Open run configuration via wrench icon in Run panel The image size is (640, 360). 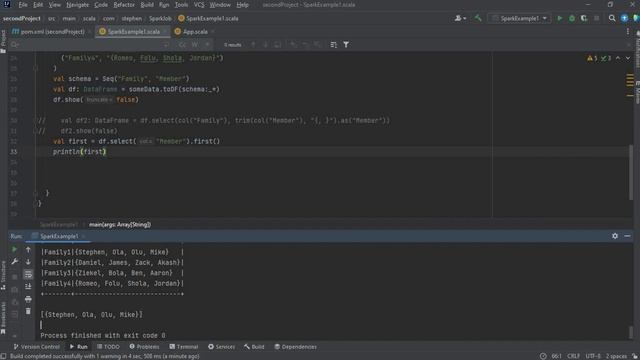14,262
